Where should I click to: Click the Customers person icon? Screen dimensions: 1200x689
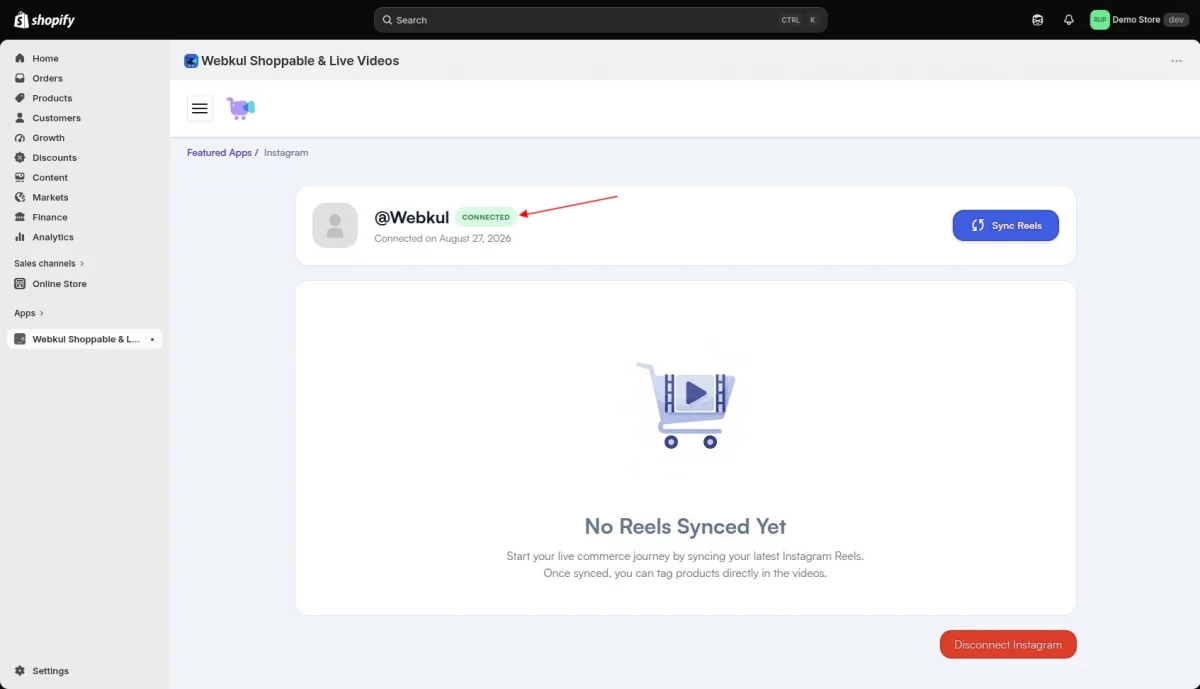(20, 118)
